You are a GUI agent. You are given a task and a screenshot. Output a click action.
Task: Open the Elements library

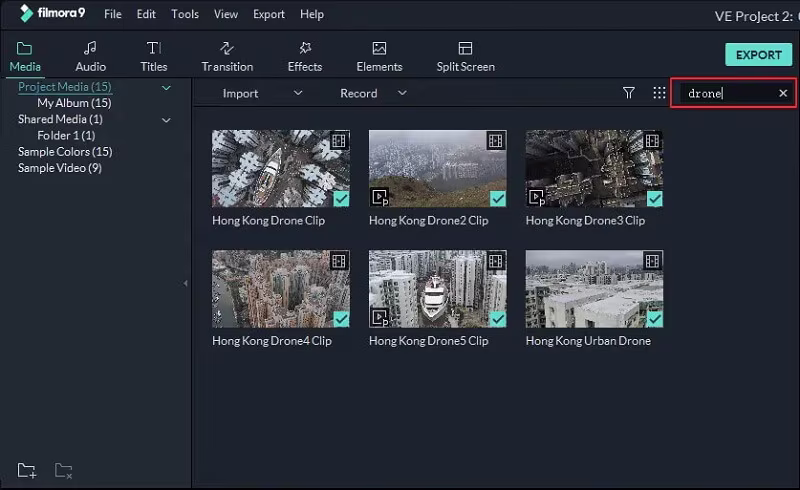click(379, 56)
